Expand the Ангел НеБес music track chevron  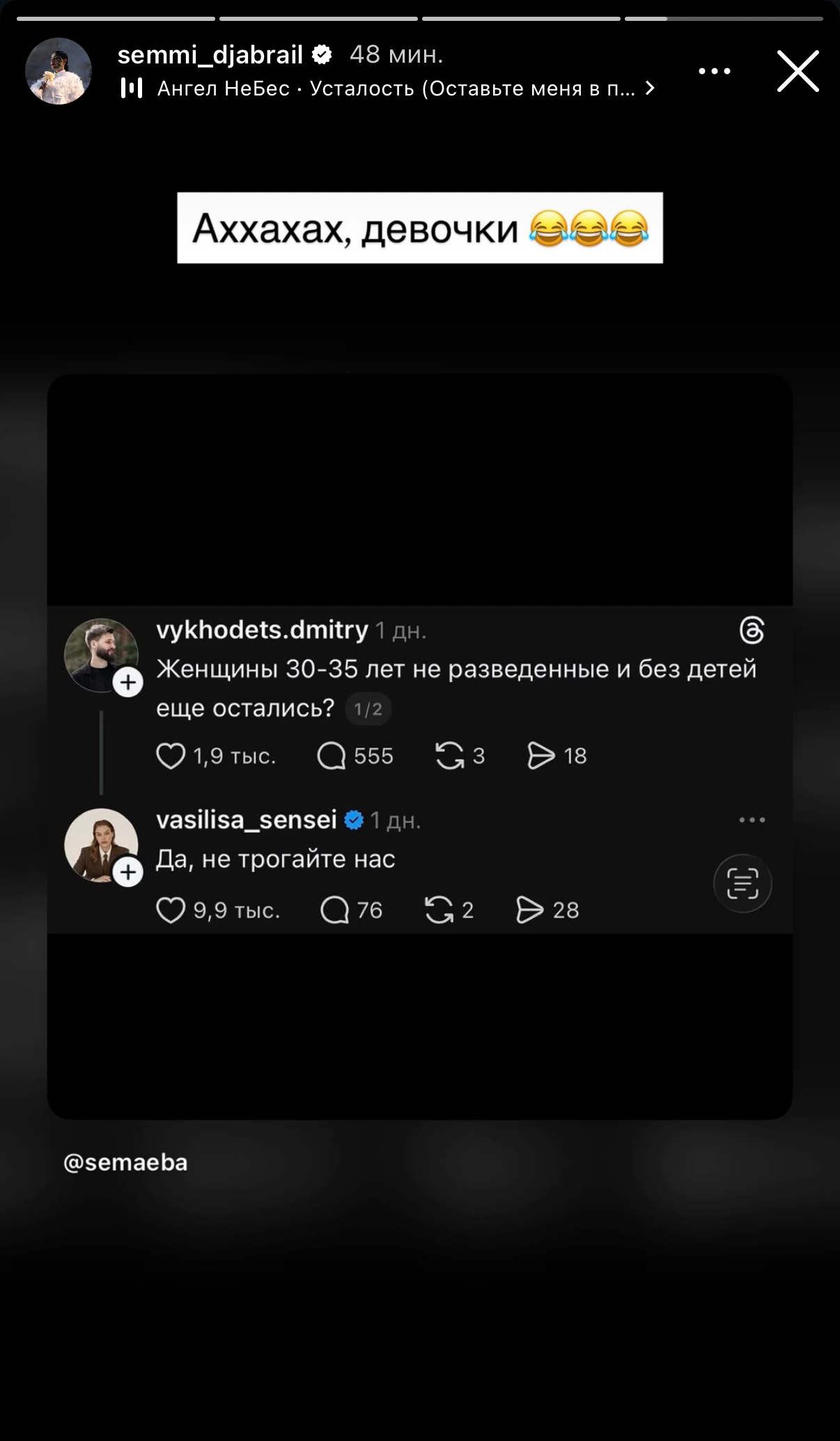click(x=650, y=88)
